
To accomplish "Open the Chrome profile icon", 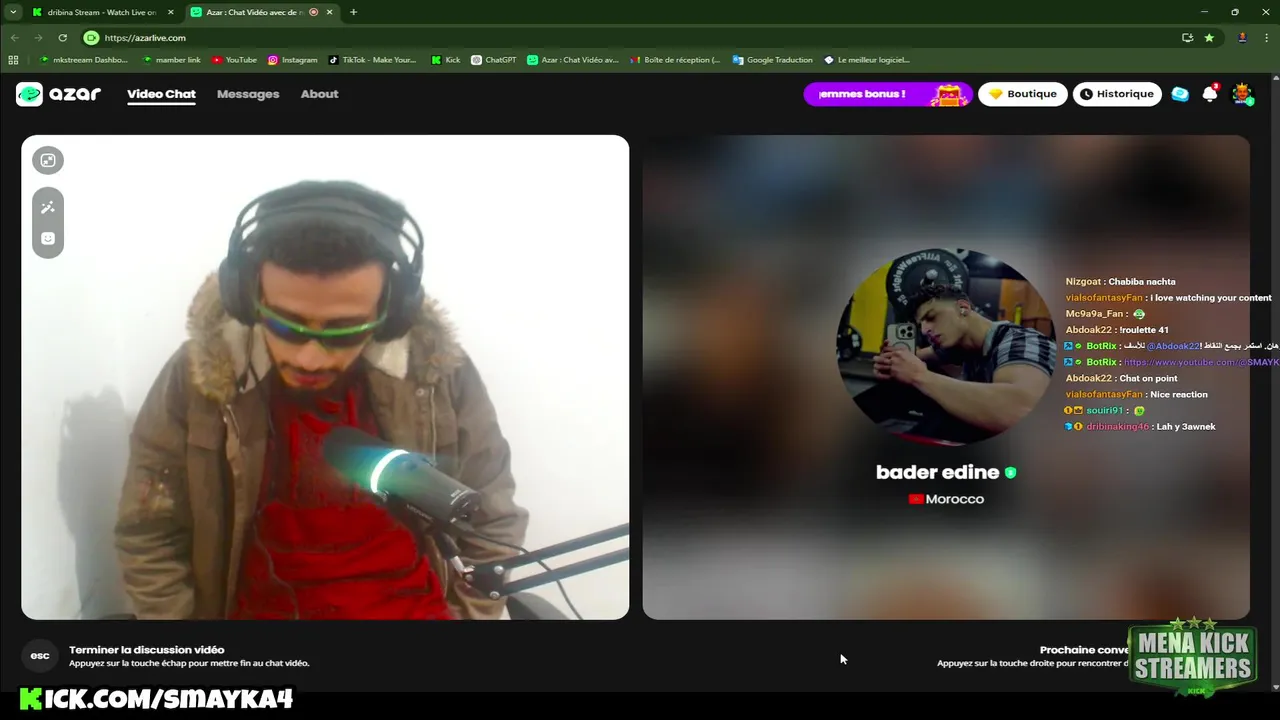I will (x=1242, y=38).
